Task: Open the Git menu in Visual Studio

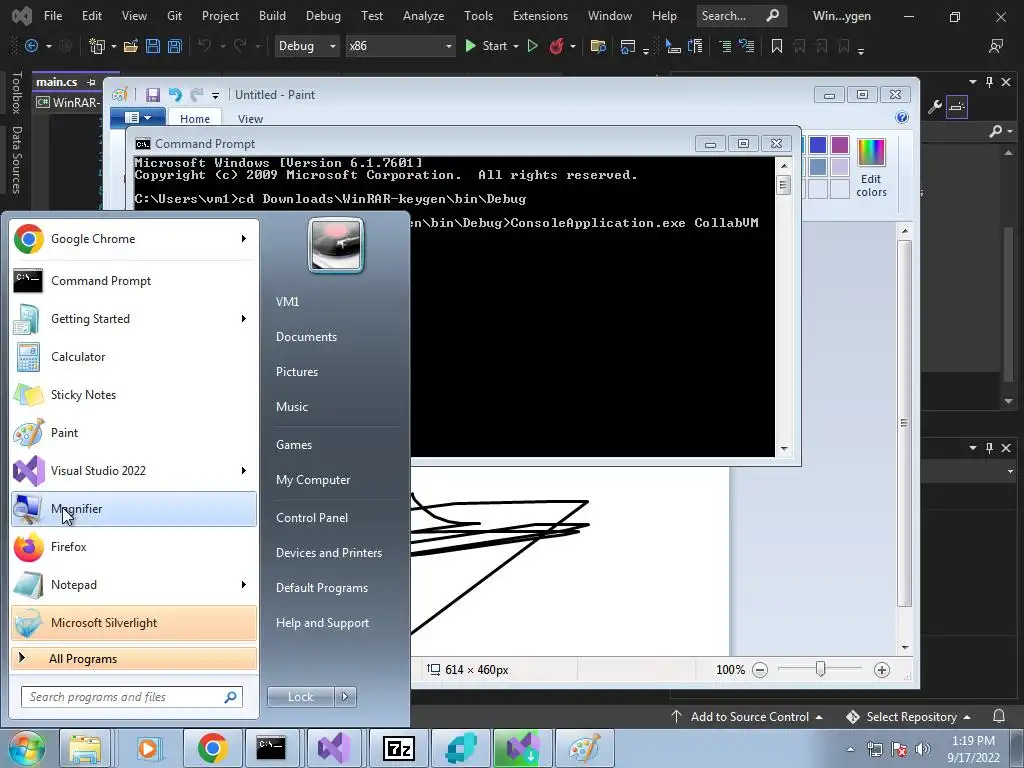Action: 174,16
